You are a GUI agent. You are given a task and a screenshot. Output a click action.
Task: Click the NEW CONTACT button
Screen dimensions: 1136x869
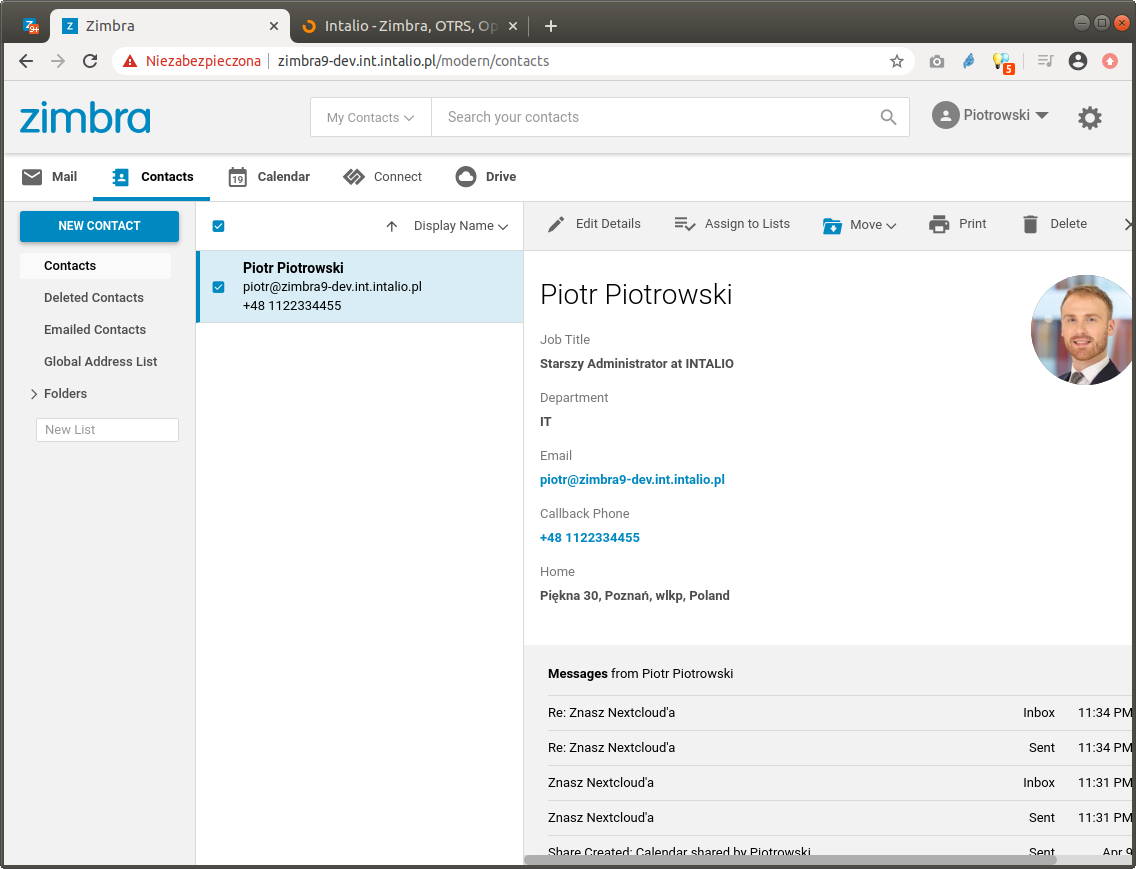coord(99,226)
